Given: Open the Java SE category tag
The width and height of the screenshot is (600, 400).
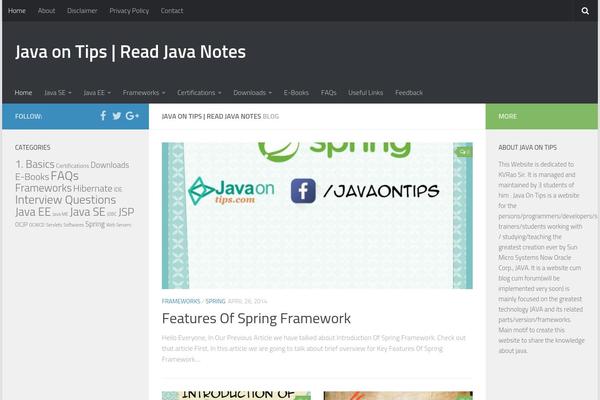Looking at the screenshot, I should point(88,212).
